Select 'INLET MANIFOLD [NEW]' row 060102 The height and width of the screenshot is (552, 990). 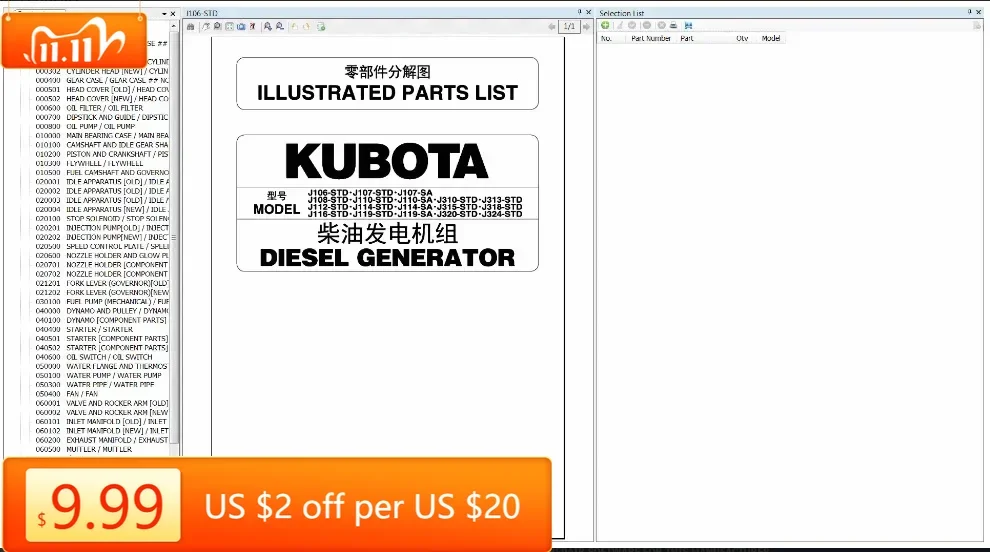click(x=102, y=431)
